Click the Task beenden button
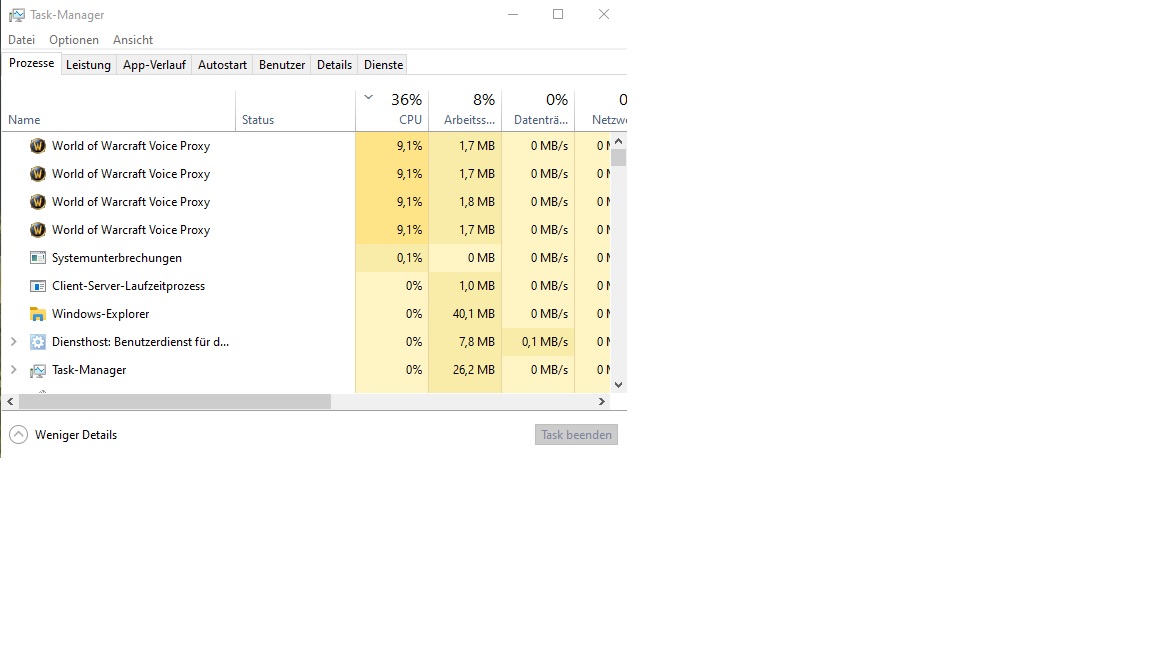Screen dimensions: 1152x648 pos(576,435)
